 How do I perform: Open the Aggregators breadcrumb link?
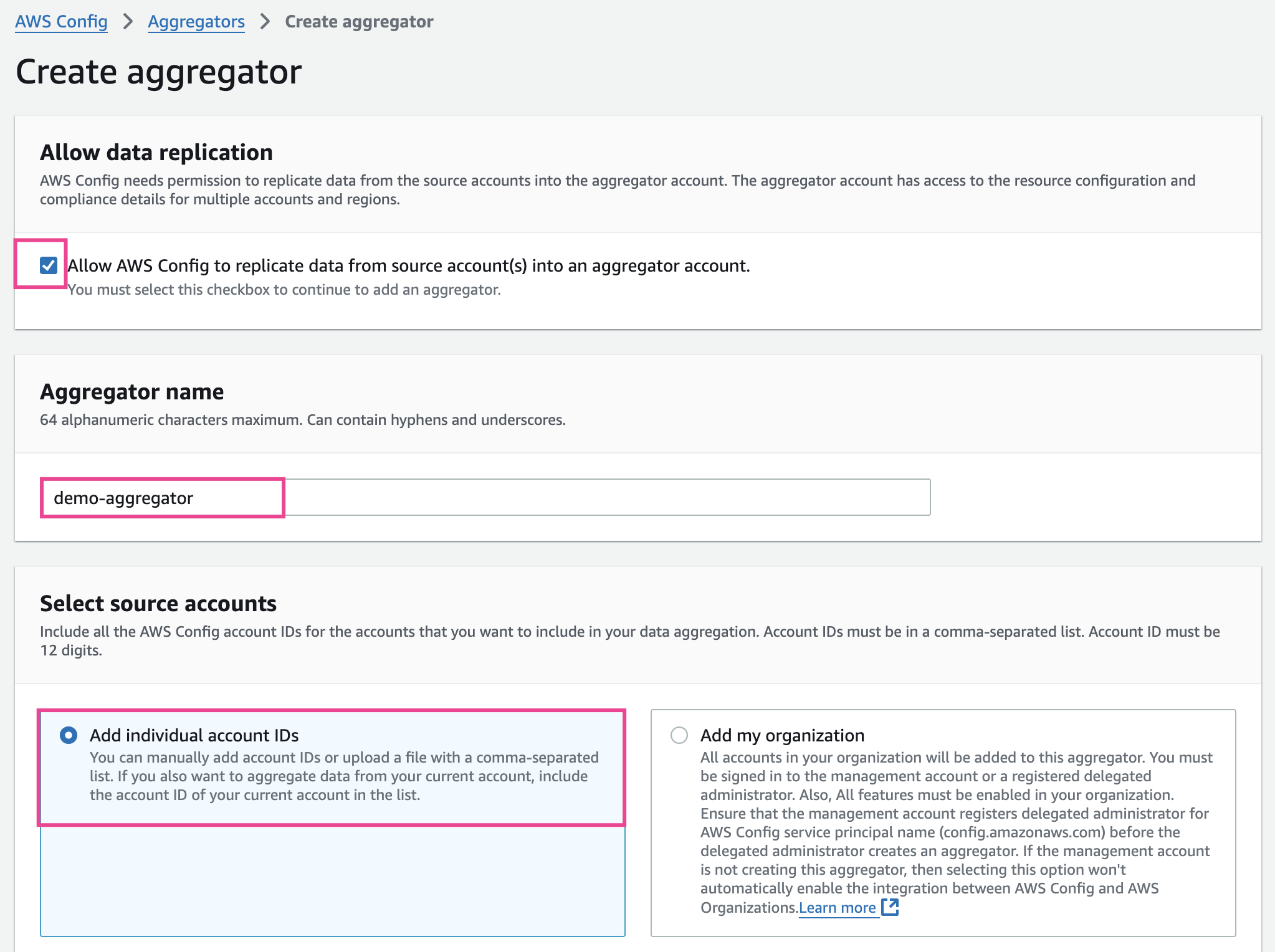point(196,22)
